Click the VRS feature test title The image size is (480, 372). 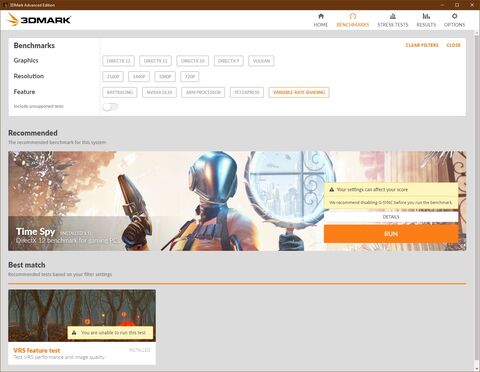pos(37,350)
